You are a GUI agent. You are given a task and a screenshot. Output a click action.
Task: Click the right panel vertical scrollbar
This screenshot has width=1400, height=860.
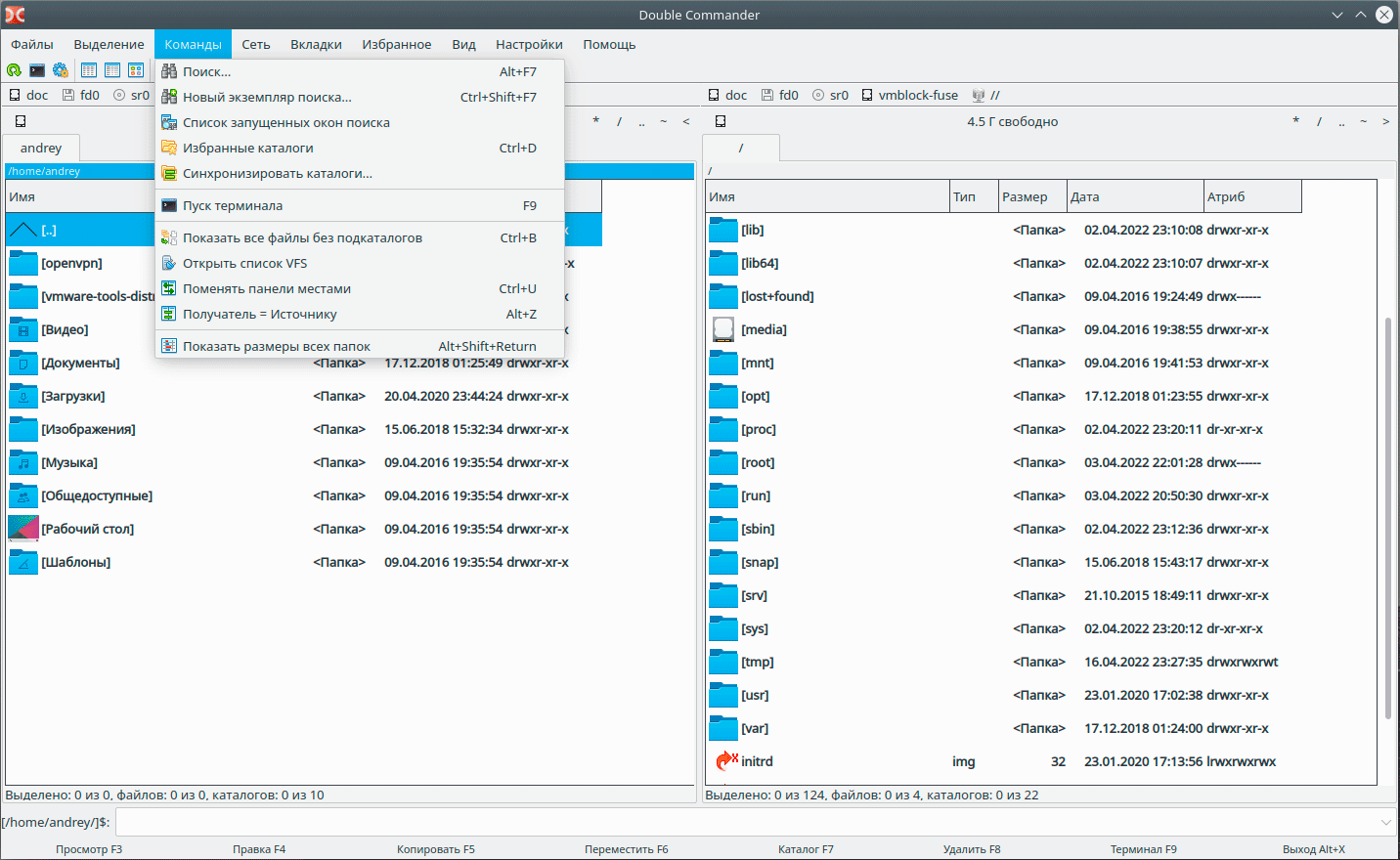(x=1387, y=518)
